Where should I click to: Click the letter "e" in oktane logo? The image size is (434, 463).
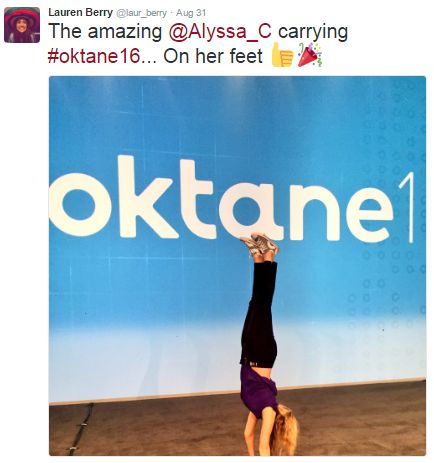point(369,213)
